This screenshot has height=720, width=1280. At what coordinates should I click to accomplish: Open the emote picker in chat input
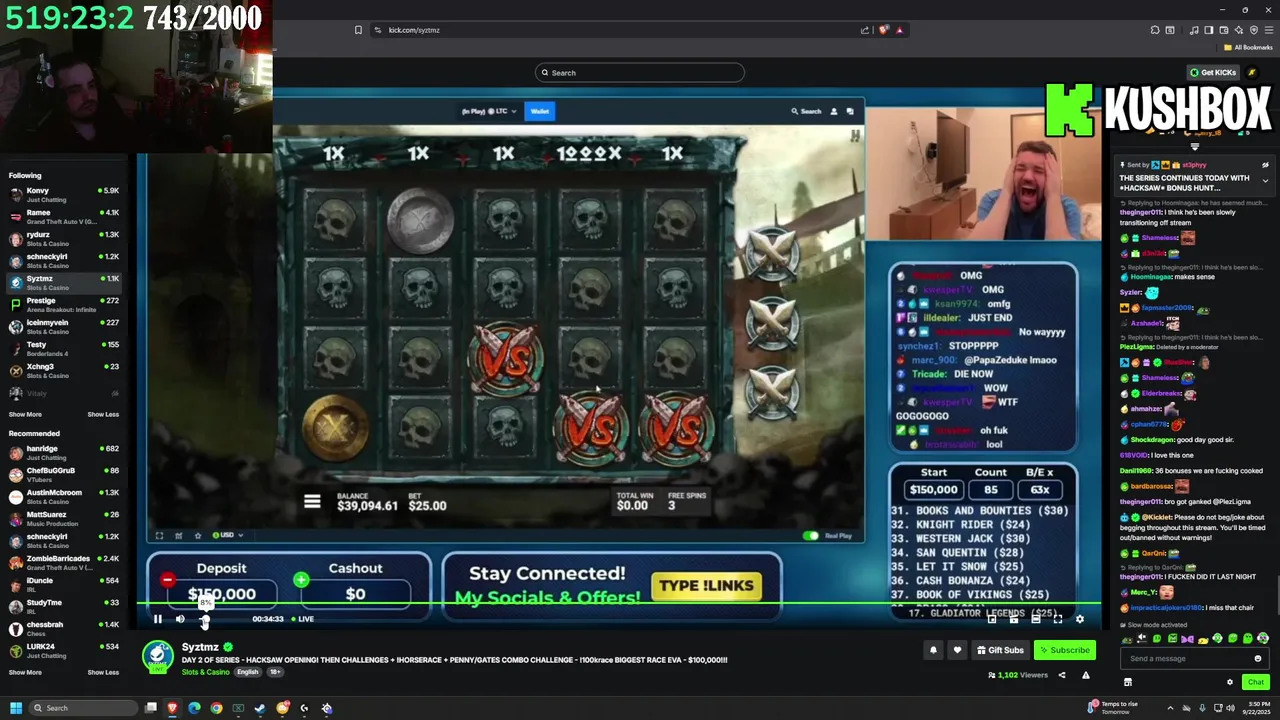click(x=1258, y=658)
